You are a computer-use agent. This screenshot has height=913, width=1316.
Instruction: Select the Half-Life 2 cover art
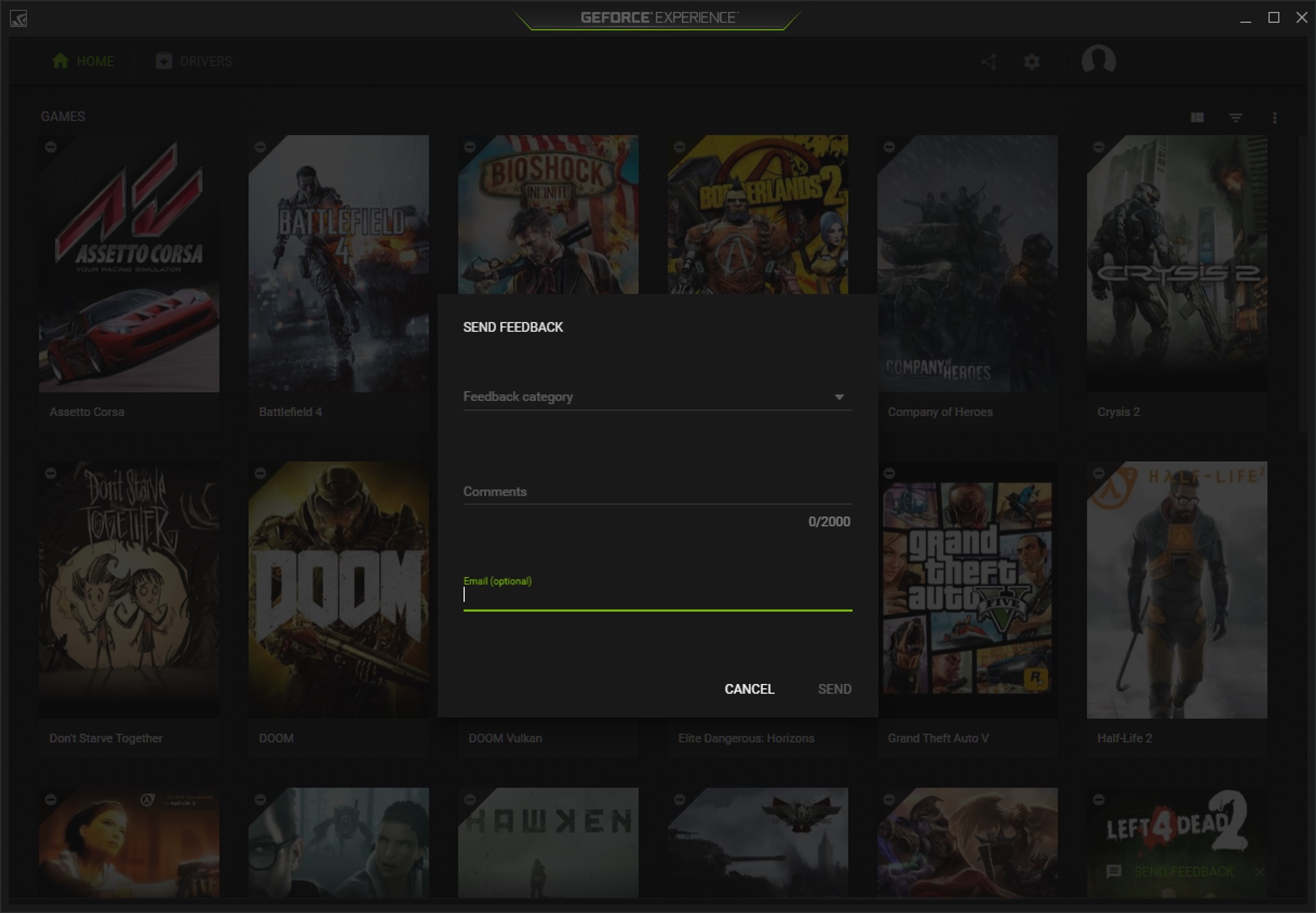(1177, 589)
